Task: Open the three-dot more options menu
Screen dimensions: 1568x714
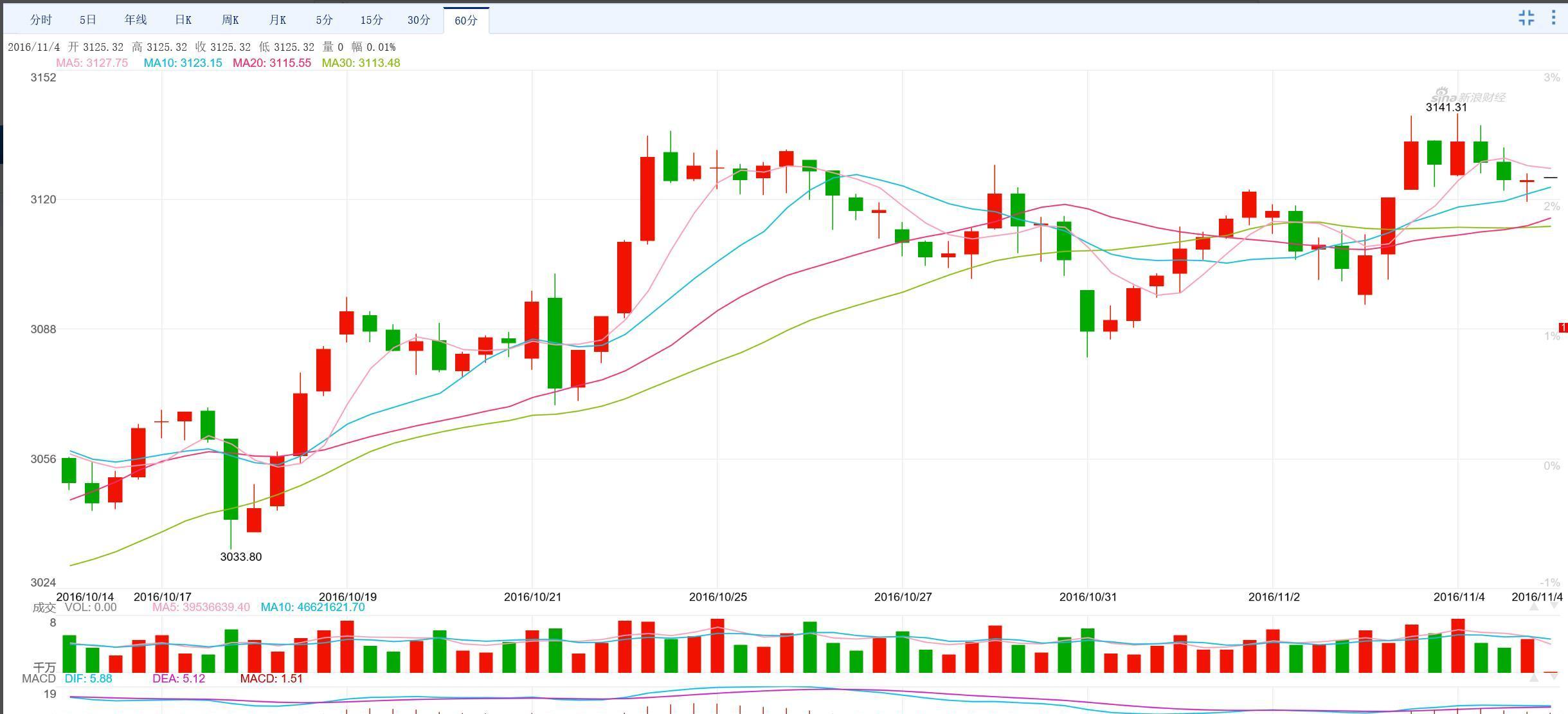Action: (1553, 17)
